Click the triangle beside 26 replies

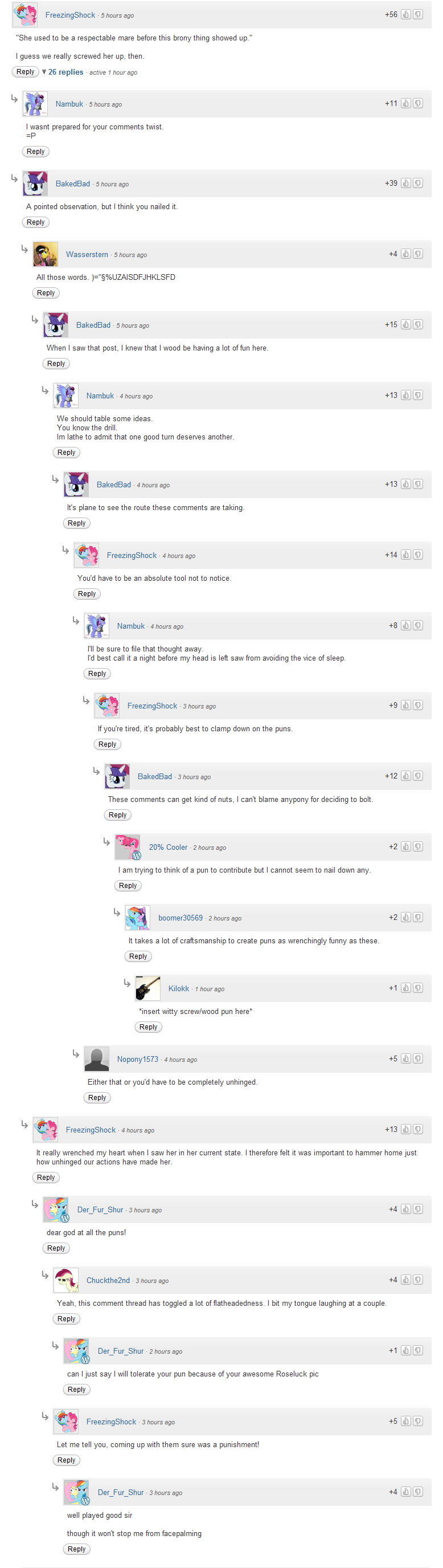[x=44, y=72]
